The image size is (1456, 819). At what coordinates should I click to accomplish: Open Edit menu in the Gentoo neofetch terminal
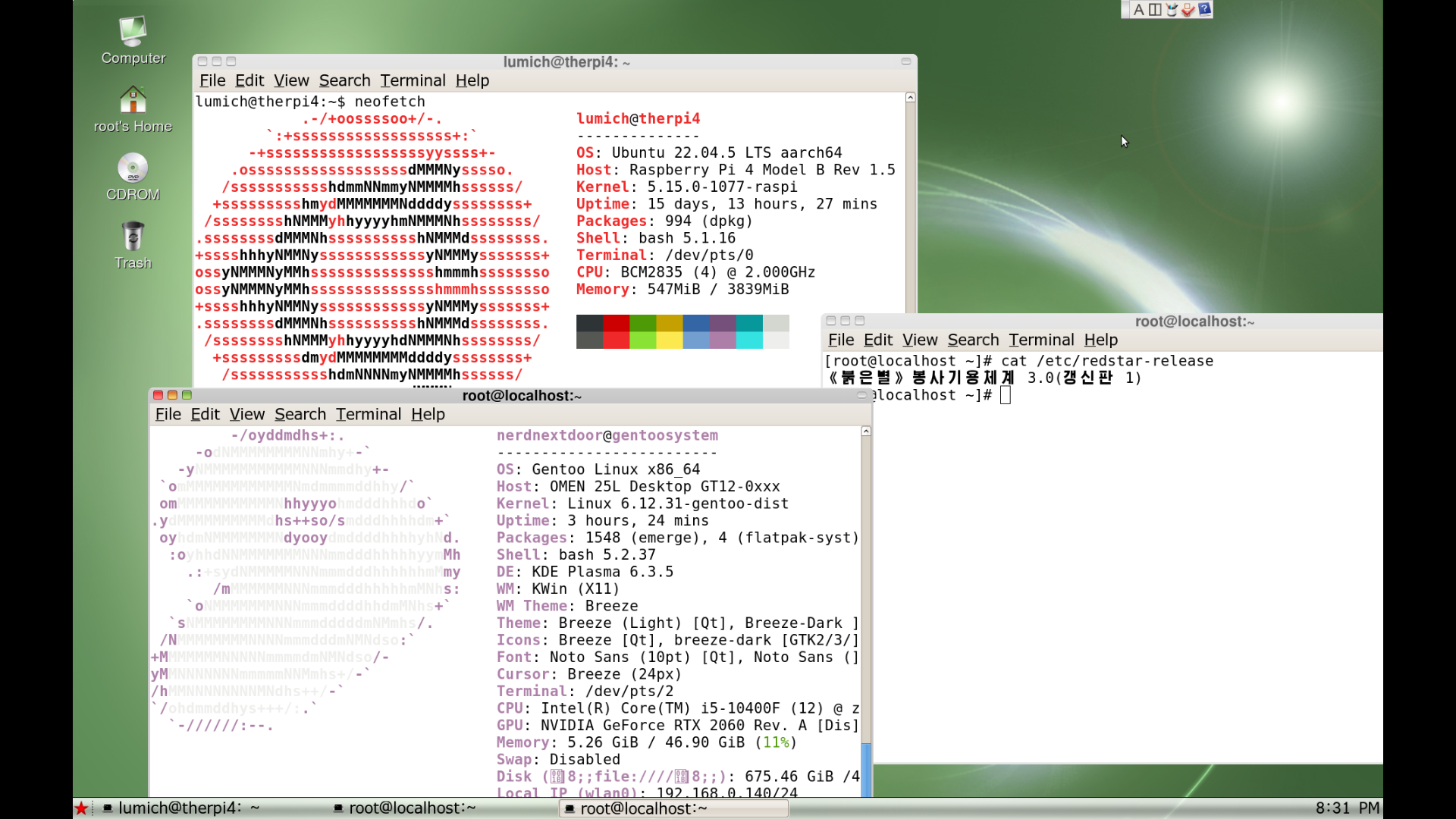pyautogui.click(x=206, y=414)
